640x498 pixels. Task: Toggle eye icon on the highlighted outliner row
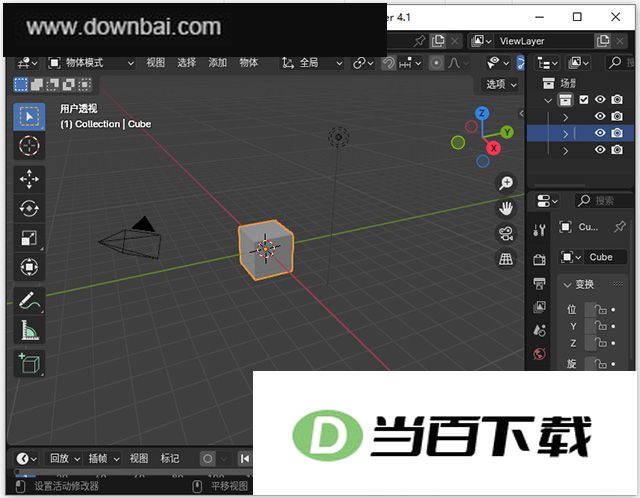(x=600, y=133)
